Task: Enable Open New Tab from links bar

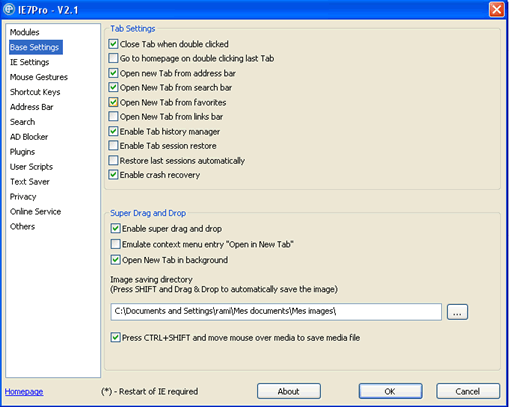Action: pos(113,116)
